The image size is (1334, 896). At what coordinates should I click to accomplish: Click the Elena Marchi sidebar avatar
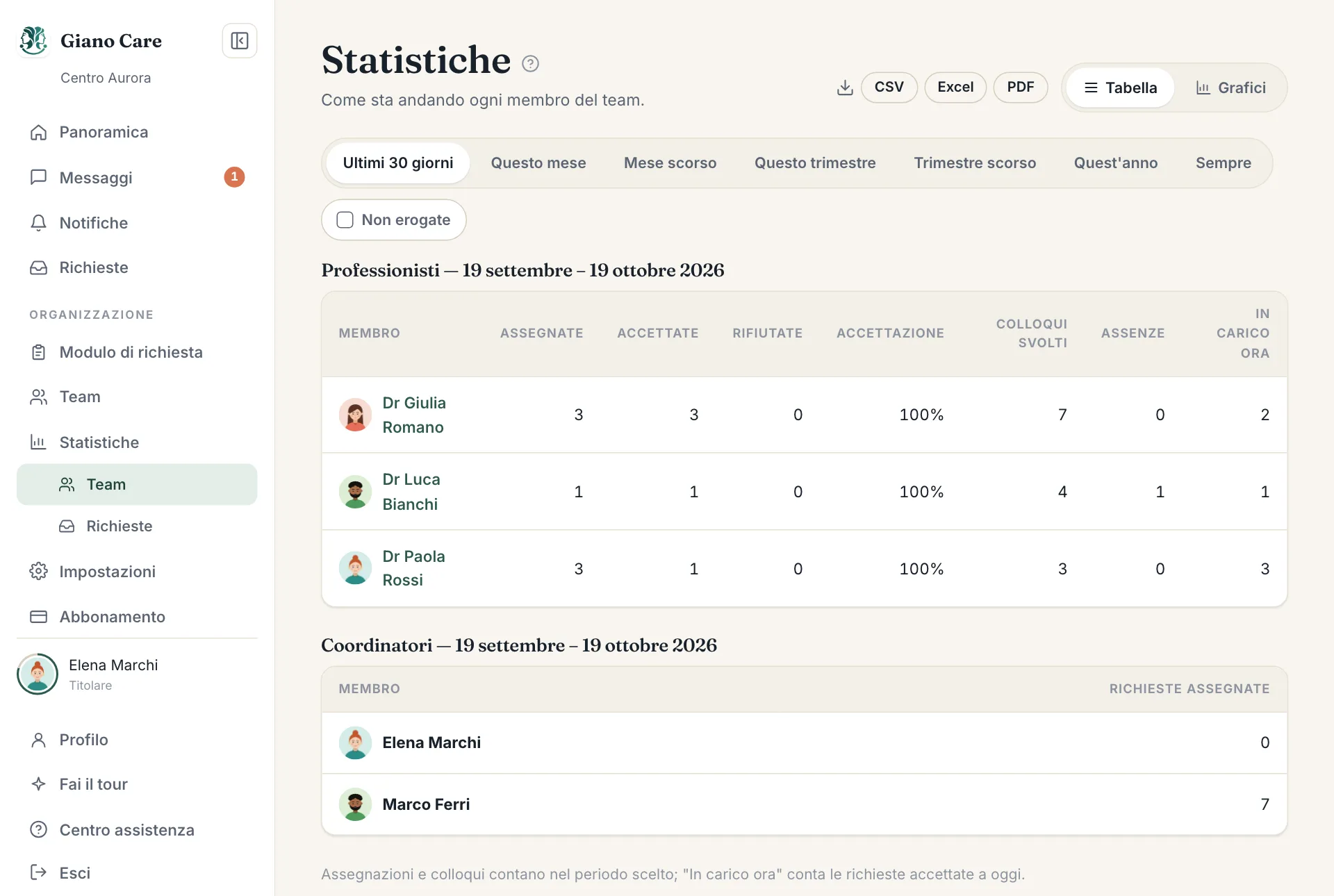tap(38, 674)
